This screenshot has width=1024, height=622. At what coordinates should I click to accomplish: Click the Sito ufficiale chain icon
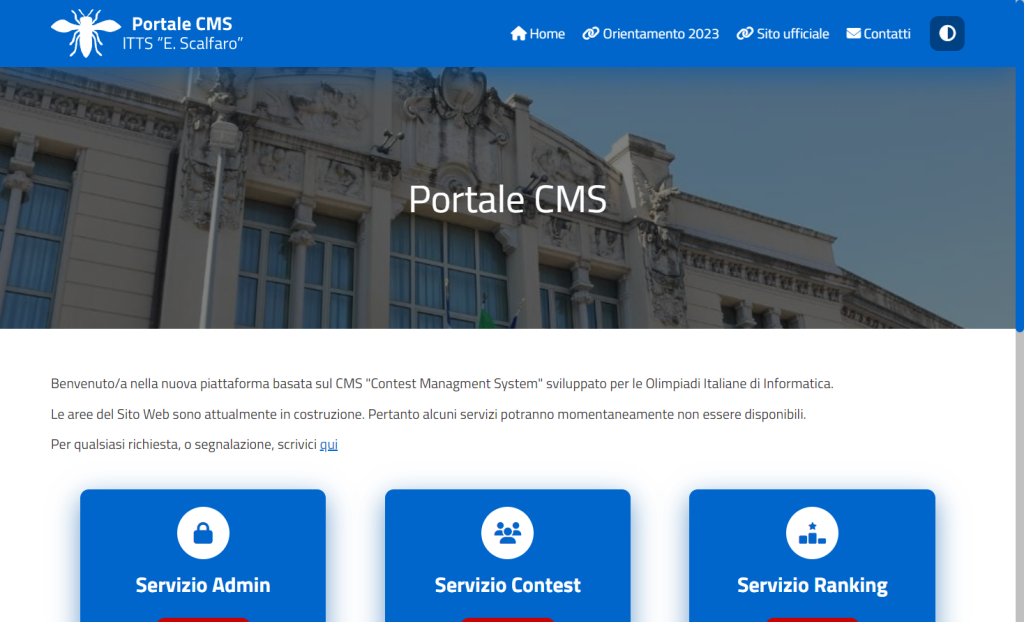744,33
